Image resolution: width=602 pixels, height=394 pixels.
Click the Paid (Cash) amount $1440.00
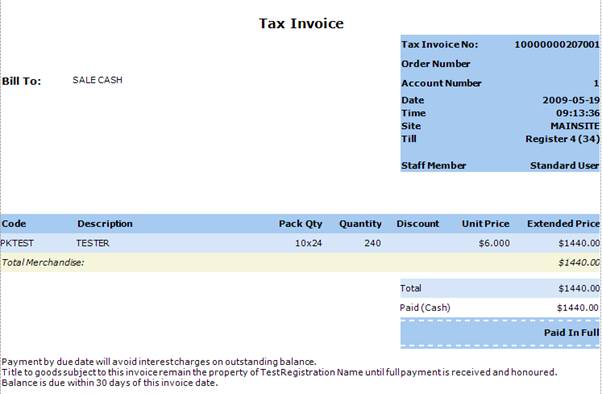[x=578, y=308]
